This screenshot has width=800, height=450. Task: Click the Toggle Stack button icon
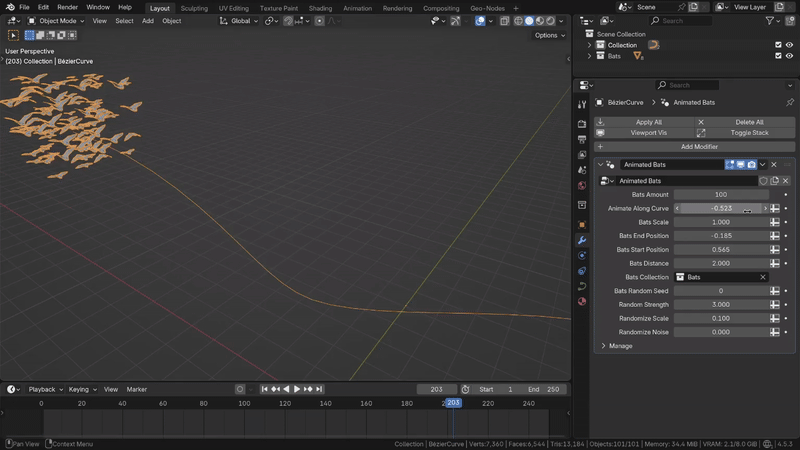701,132
